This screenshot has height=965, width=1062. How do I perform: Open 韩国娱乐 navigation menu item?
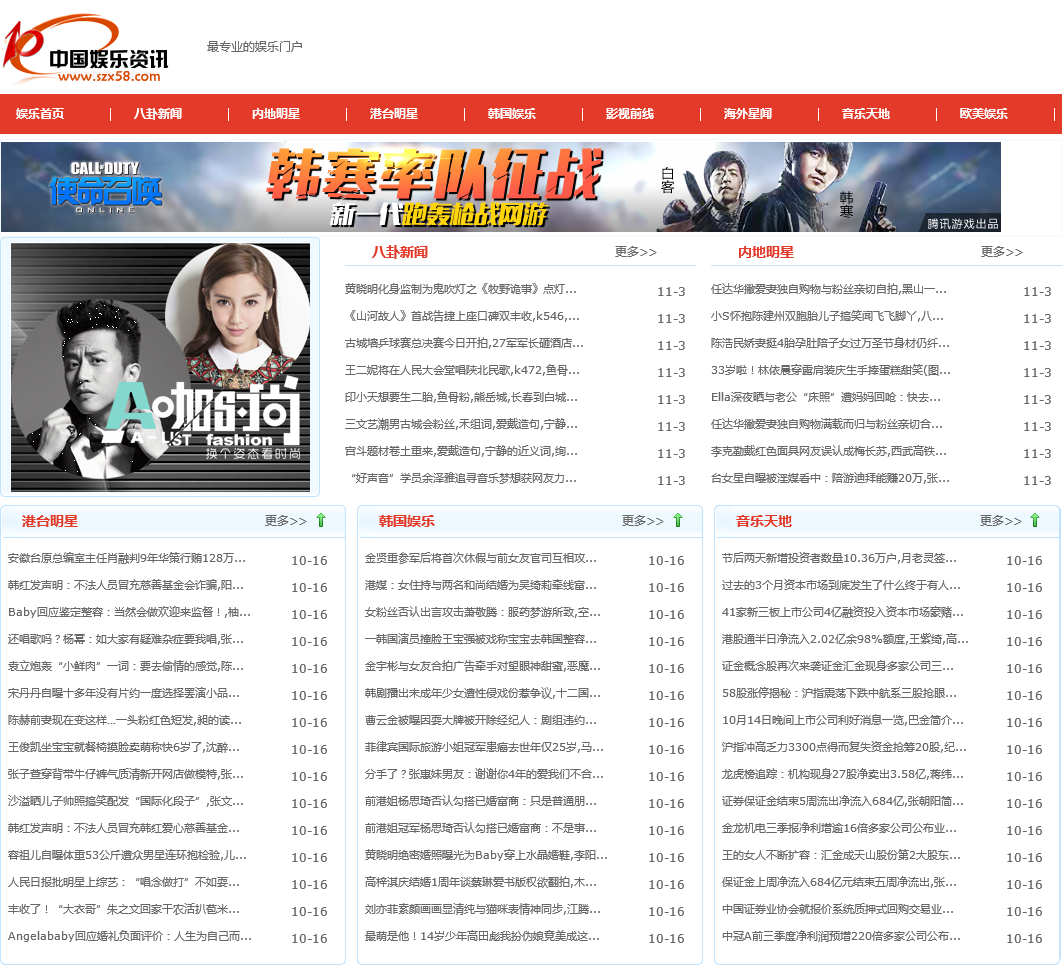pos(511,114)
